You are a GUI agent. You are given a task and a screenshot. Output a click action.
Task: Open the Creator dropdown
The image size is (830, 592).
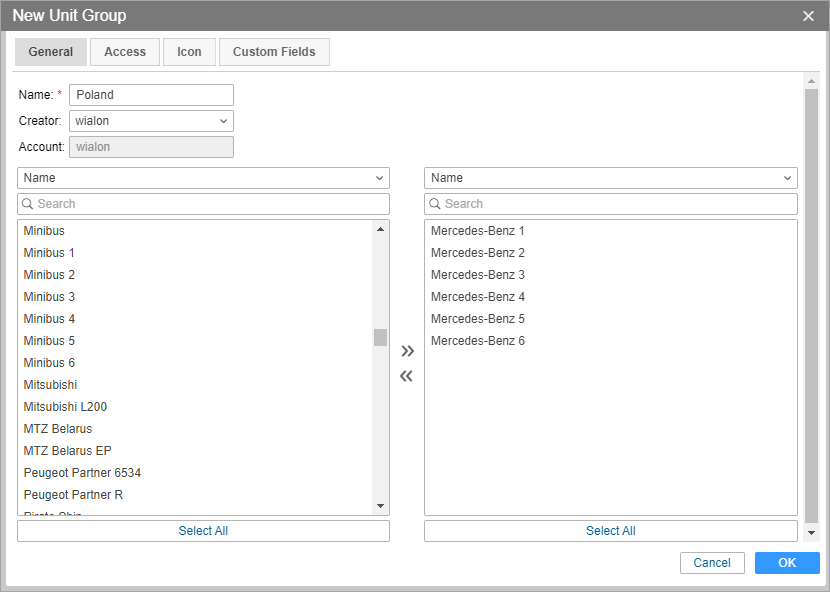tap(151, 121)
